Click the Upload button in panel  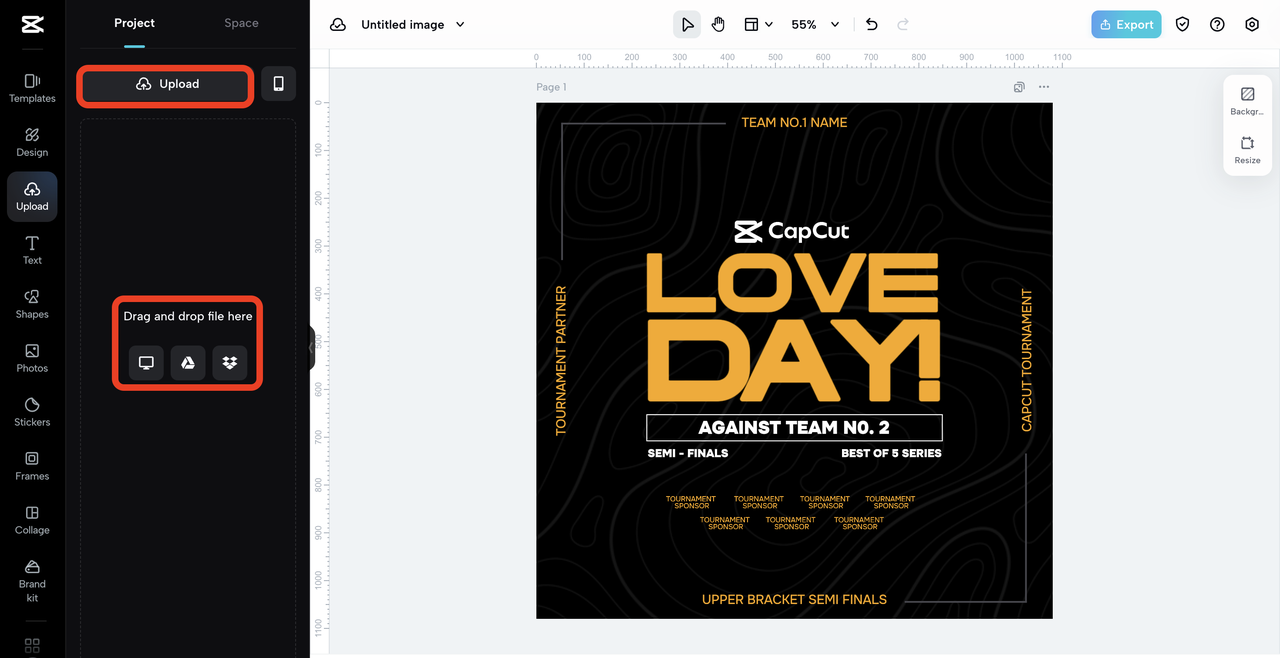click(x=166, y=84)
